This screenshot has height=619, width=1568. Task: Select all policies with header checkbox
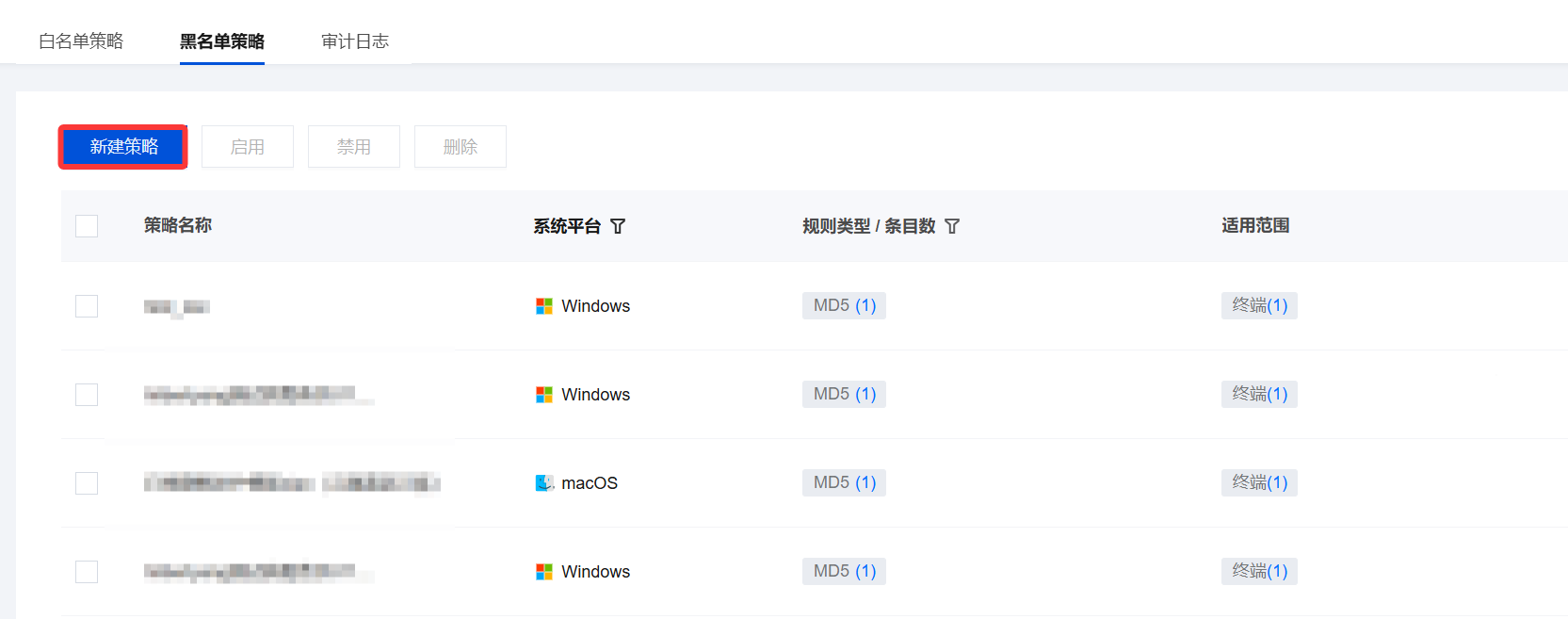point(87,226)
